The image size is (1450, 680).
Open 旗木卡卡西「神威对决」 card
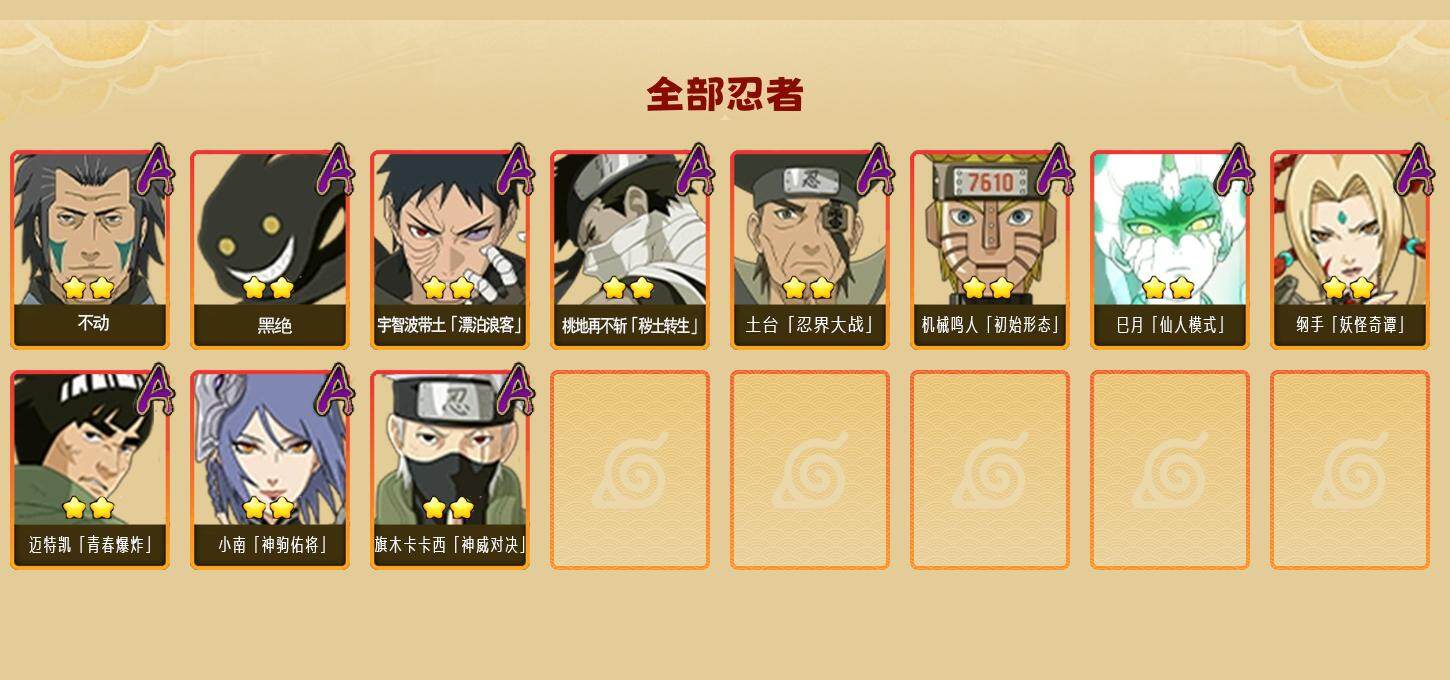[x=450, y=470]
